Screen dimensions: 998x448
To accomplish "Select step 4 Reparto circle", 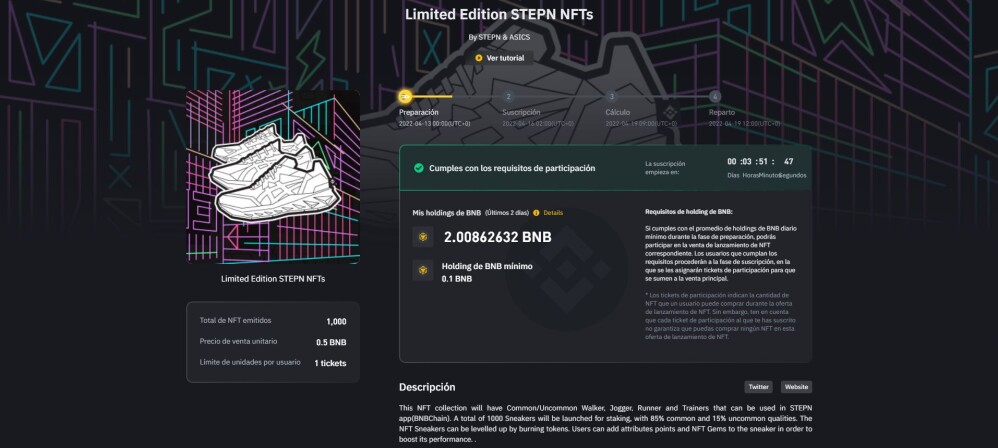I will click(715, 97).
